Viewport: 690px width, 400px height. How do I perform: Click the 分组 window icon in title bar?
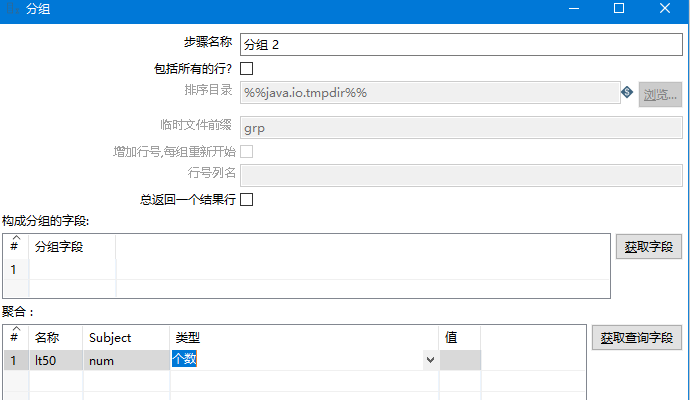pos(13,9)
